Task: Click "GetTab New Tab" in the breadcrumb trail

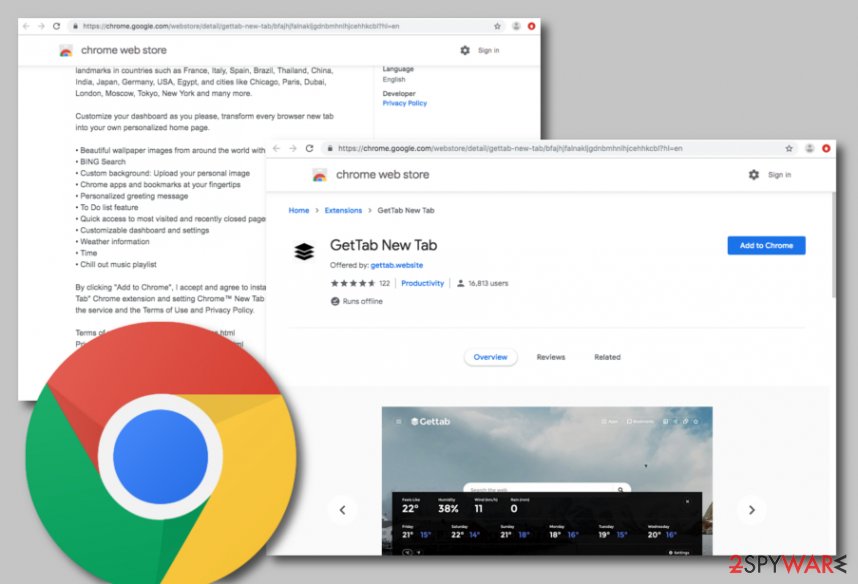Action: pyautogui.click(x=406, y=210)
